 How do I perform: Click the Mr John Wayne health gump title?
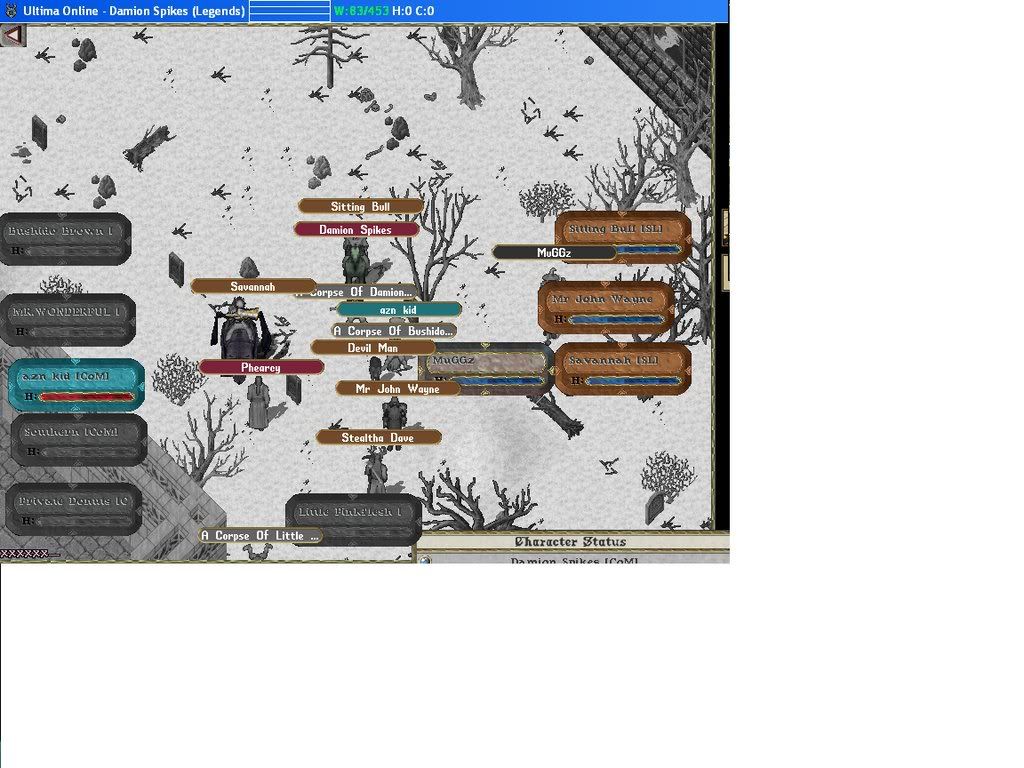coord(602,299)
